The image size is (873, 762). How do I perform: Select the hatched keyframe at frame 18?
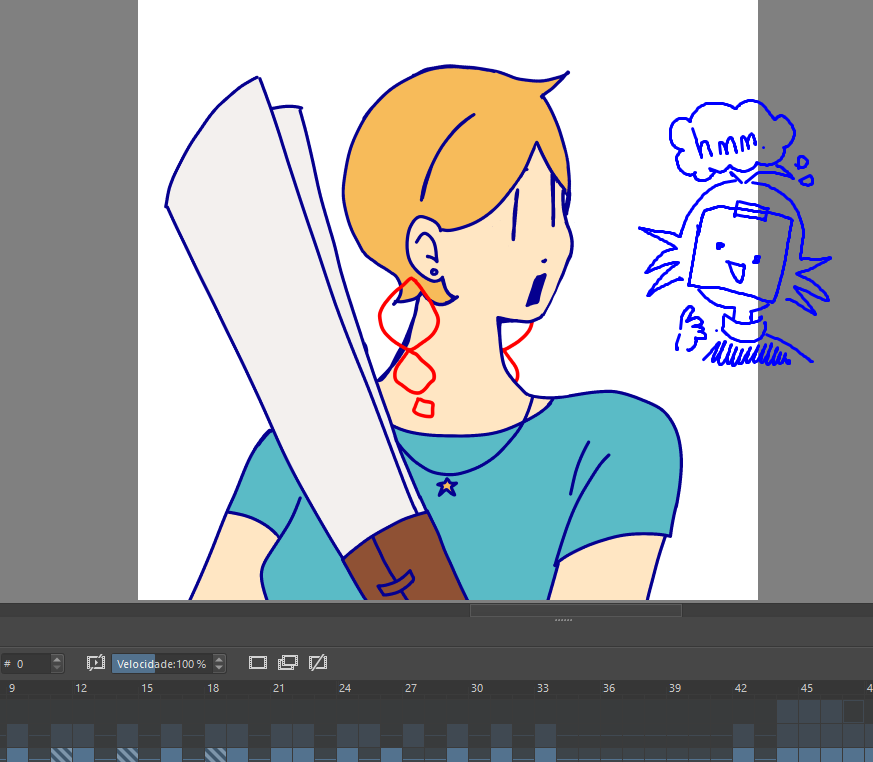point(215,755)
